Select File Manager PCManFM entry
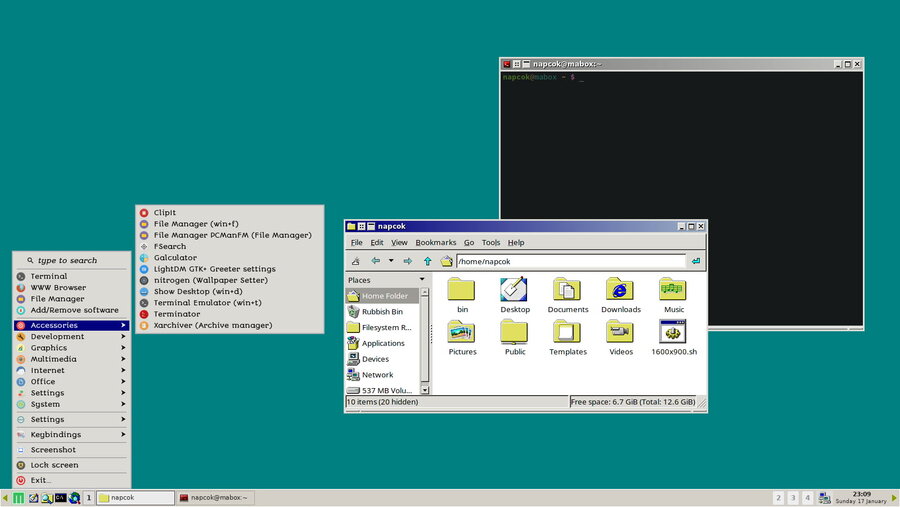 click(x=230, y=235)
